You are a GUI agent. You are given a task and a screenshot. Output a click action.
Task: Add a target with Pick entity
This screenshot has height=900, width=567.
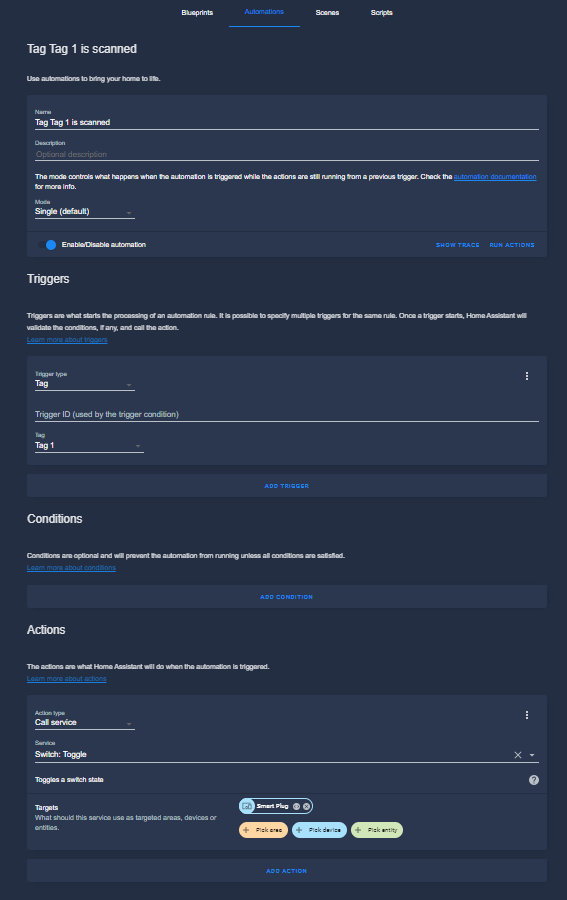pyautogui.click(x=377, y=830)
